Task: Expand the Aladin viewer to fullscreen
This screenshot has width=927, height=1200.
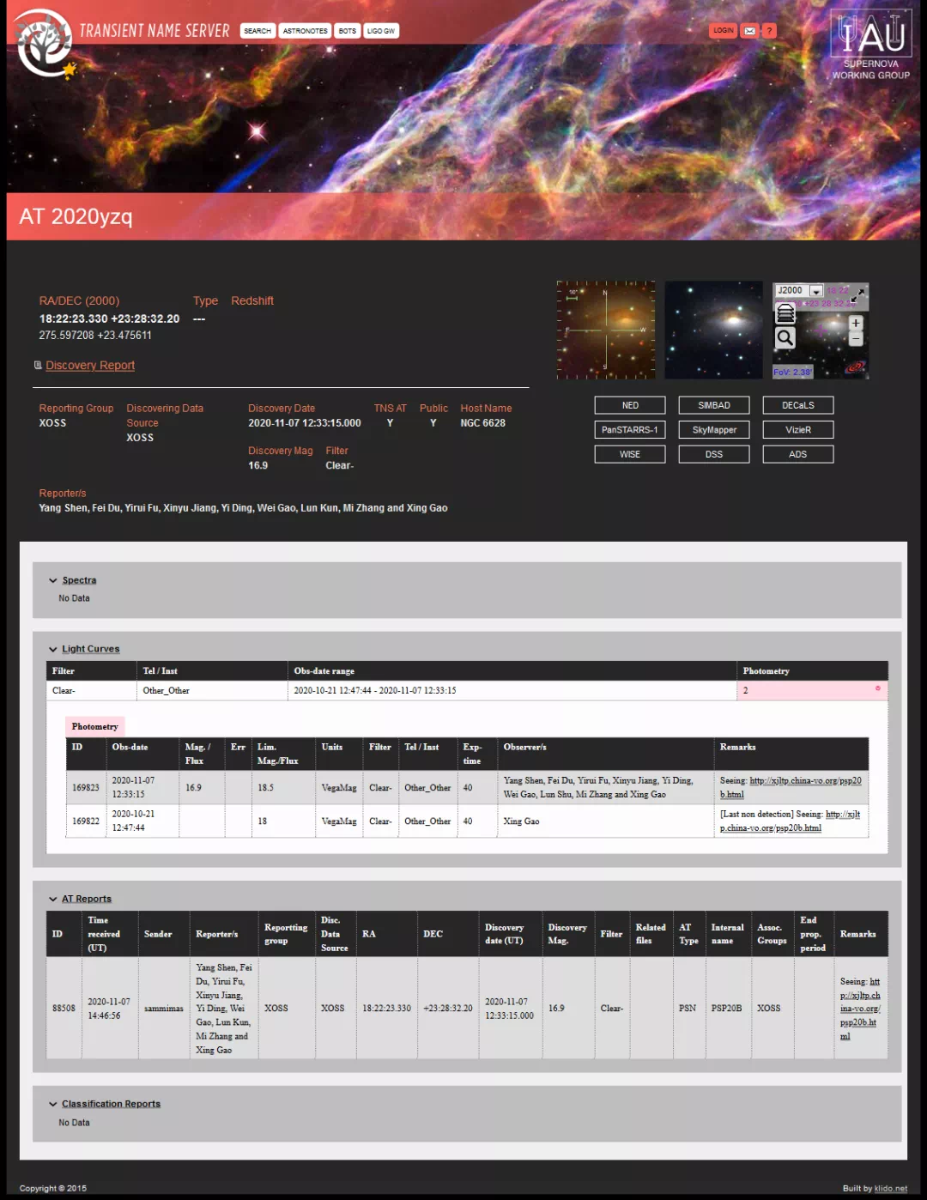Action: pos(860,293)
